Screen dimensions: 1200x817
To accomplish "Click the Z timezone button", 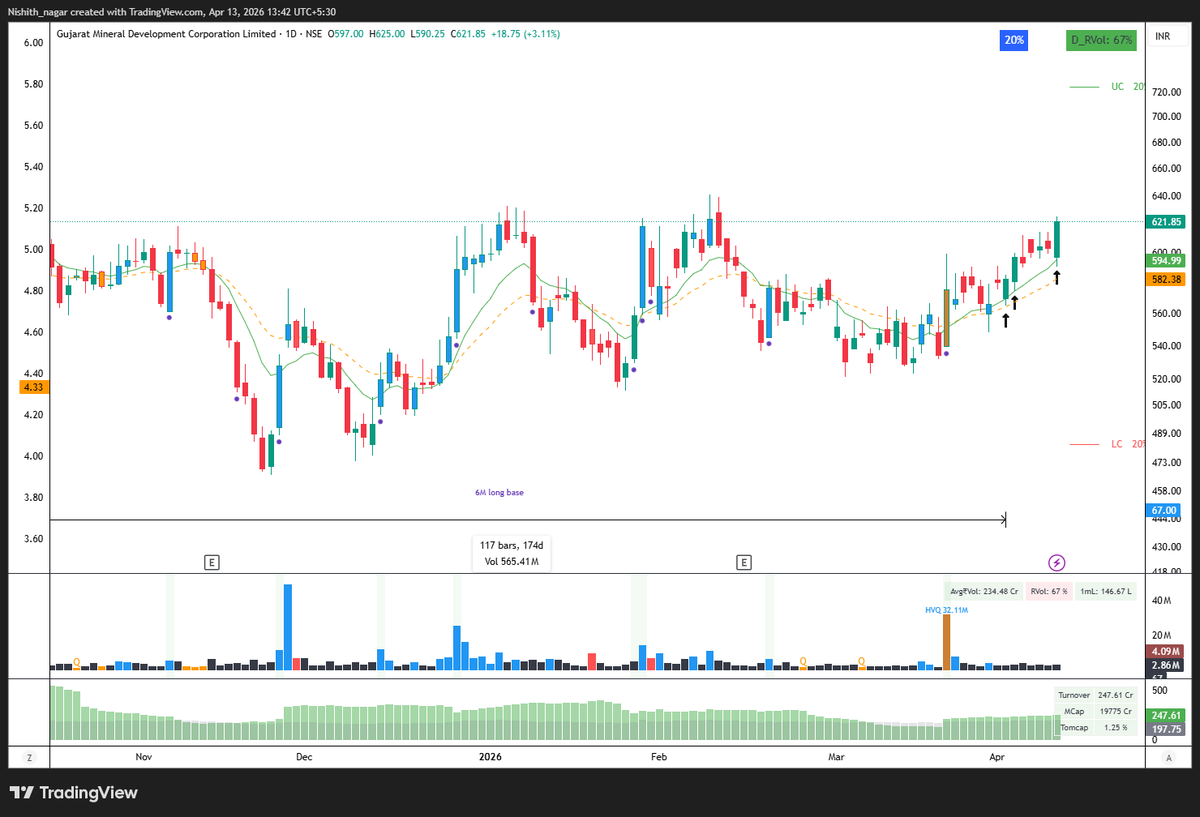I will [x=30, y=758].
